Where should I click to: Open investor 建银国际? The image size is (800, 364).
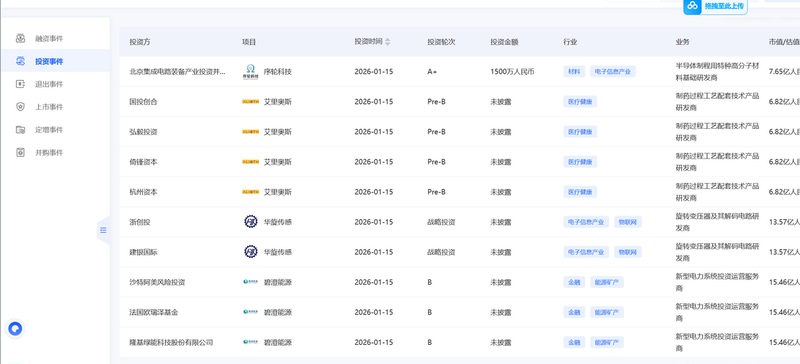(143, 252)
